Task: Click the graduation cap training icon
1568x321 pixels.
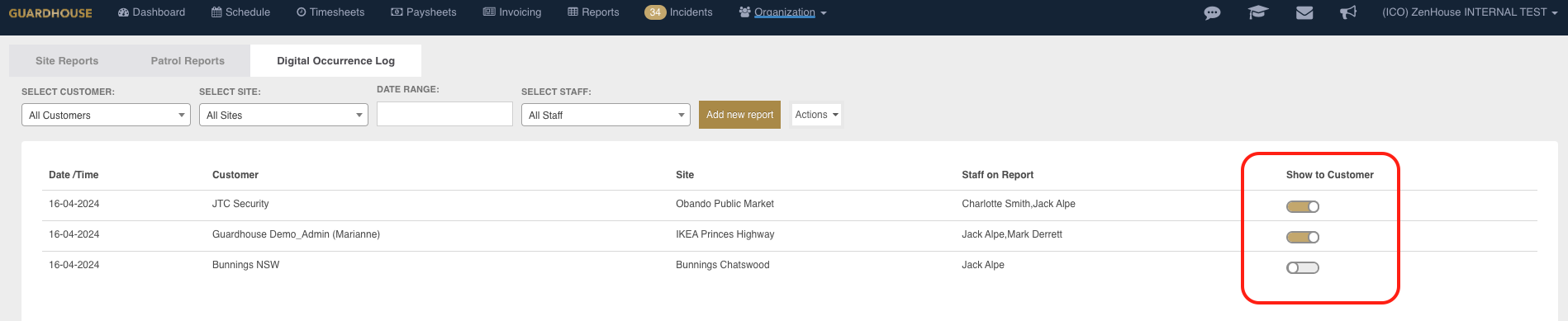Action: pyautogui.click(x=1257, y=12)
